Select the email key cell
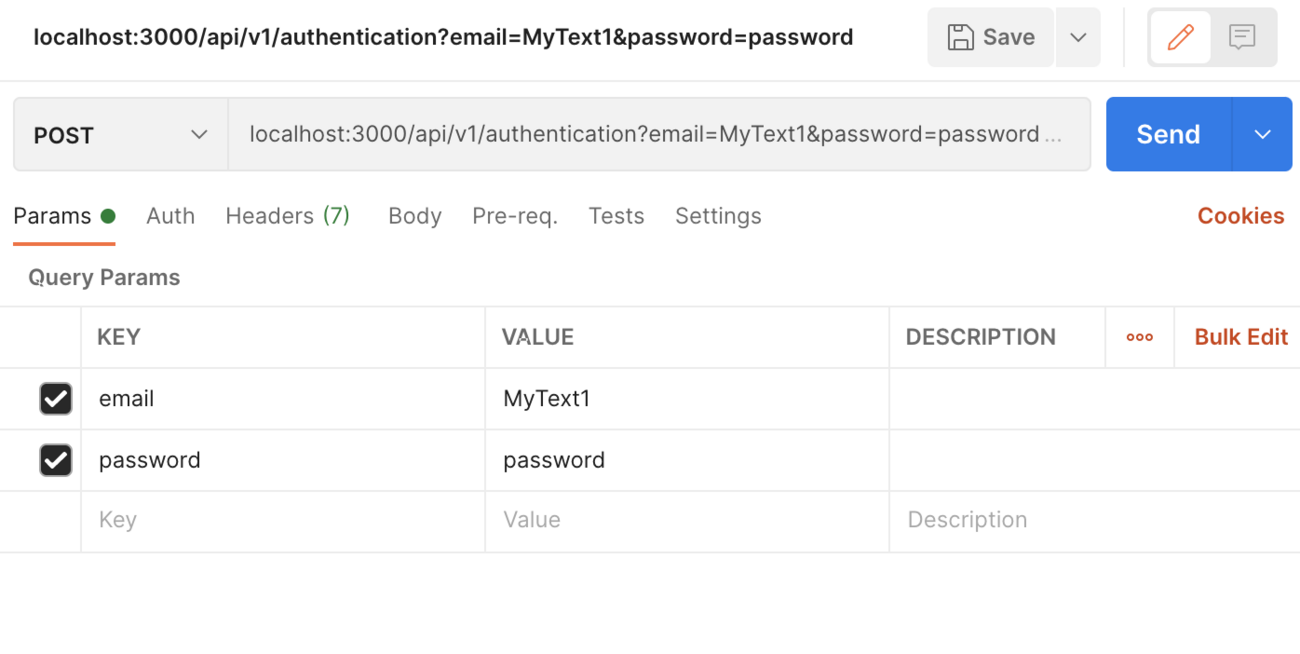This screenshot has height=654, width=1300. (x=283, y=399)
